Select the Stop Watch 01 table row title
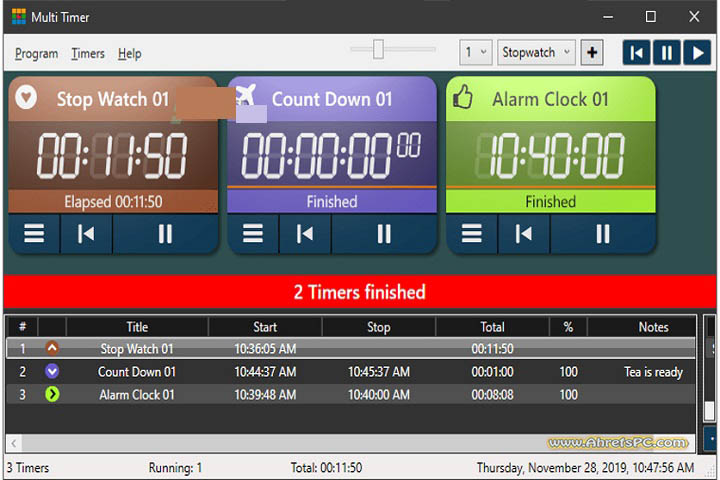The width and height of the screenshot is (720, 480). click(x=137, y=349)
